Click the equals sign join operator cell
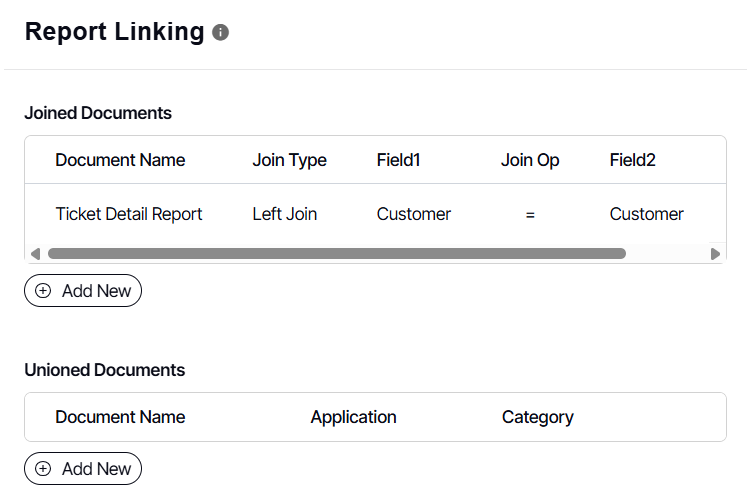This screenshot has height=499, width=751. point(530,214)
